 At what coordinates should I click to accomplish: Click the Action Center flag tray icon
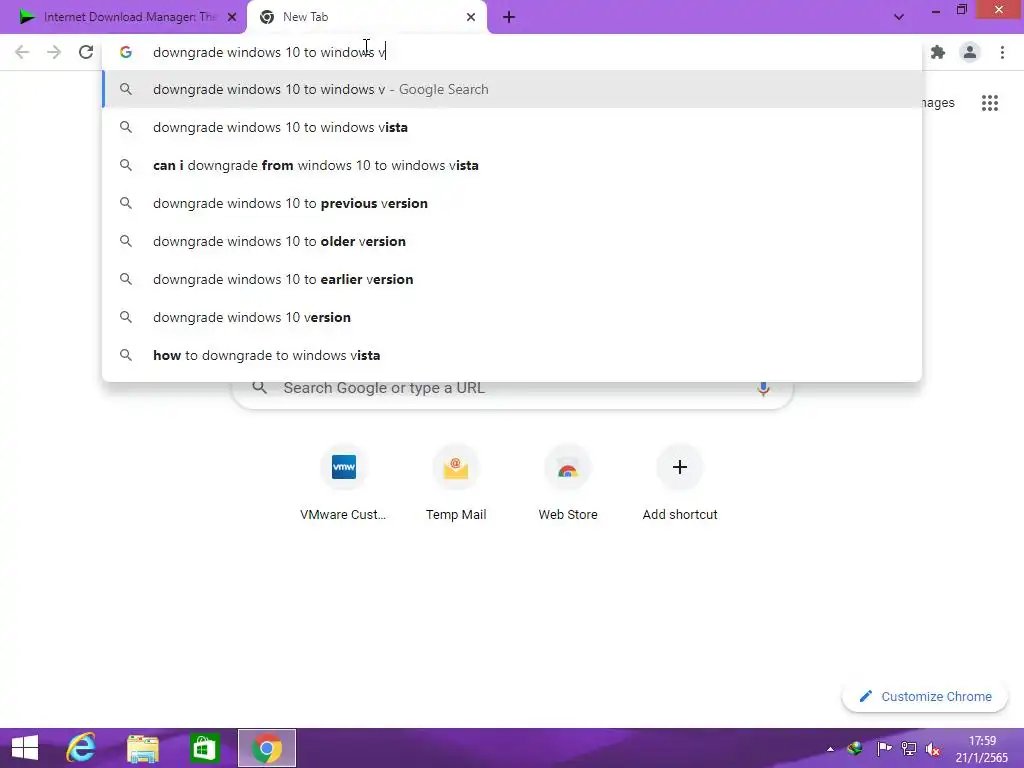click(884, 749)
